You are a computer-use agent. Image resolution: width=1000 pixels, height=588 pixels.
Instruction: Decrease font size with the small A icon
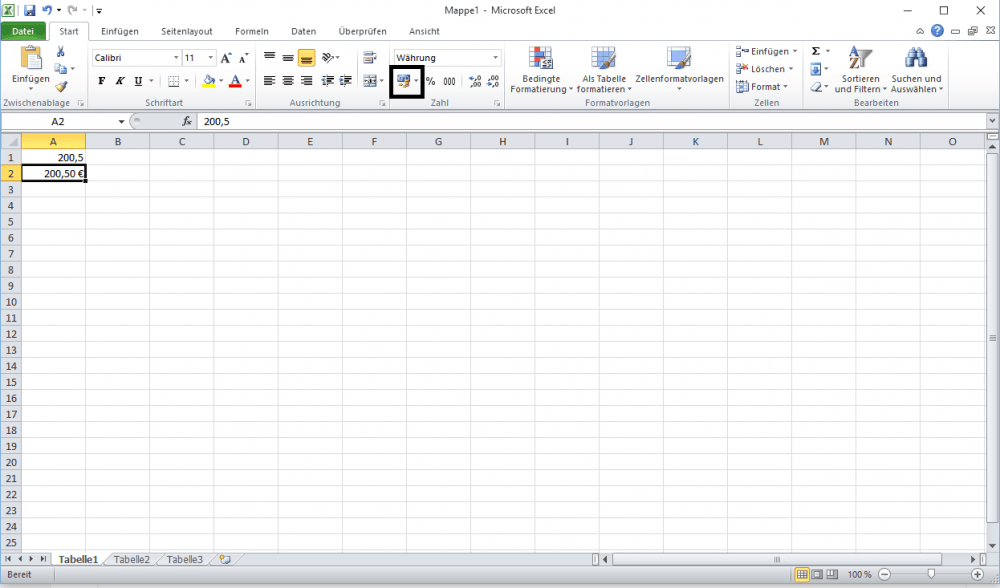[243, 58]
